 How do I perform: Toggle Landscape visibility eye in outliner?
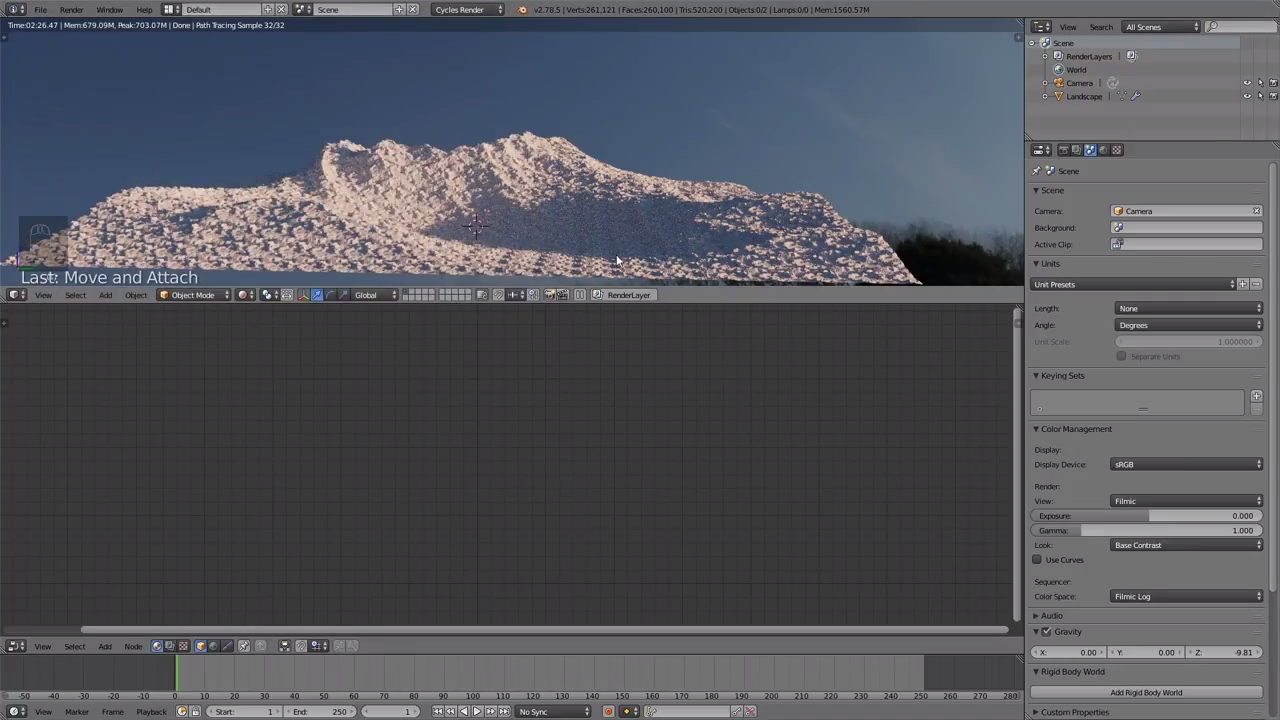[x=1247, y=96]
